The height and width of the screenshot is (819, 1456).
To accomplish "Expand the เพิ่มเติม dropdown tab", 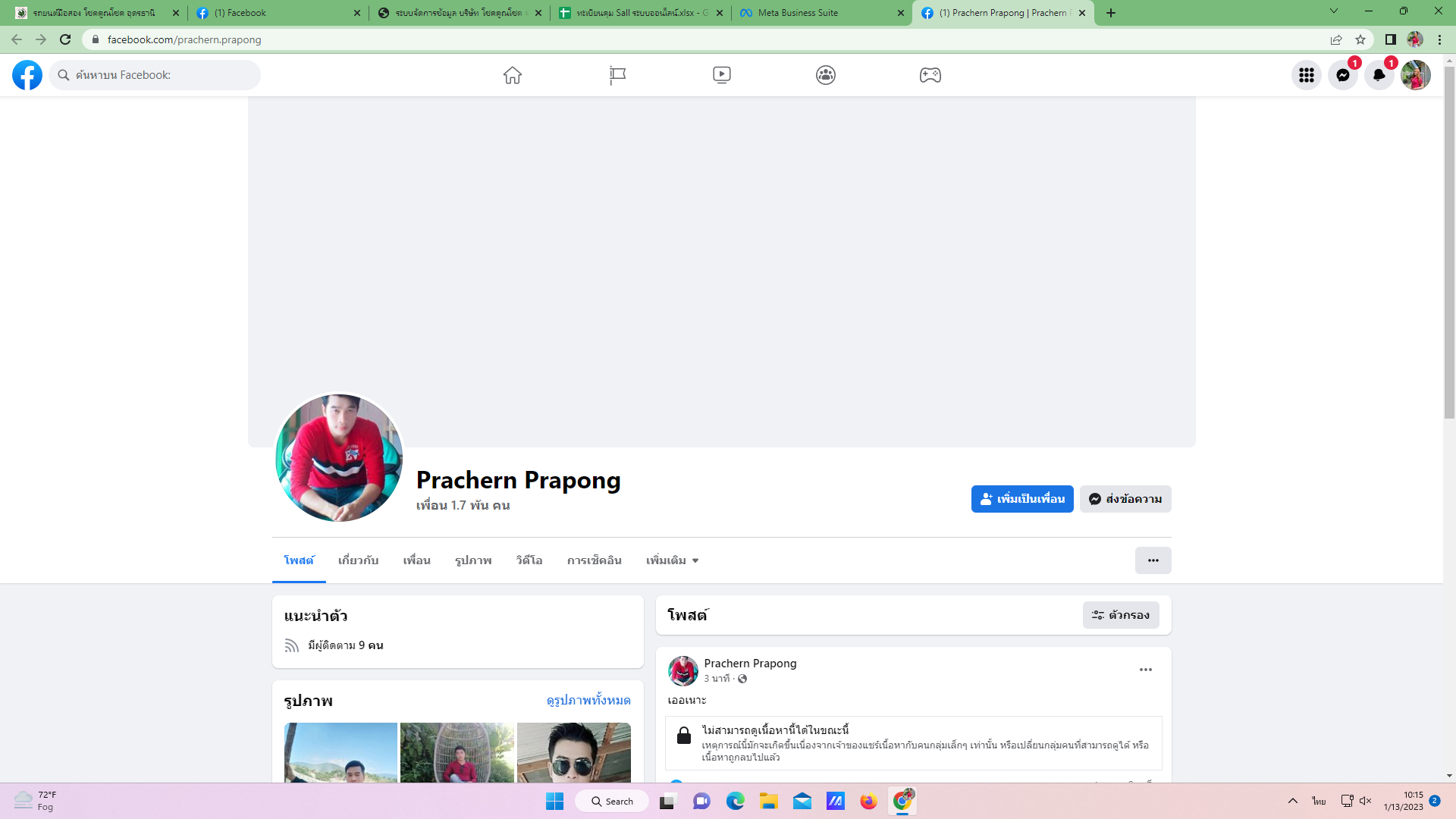I will coord(672,560).
